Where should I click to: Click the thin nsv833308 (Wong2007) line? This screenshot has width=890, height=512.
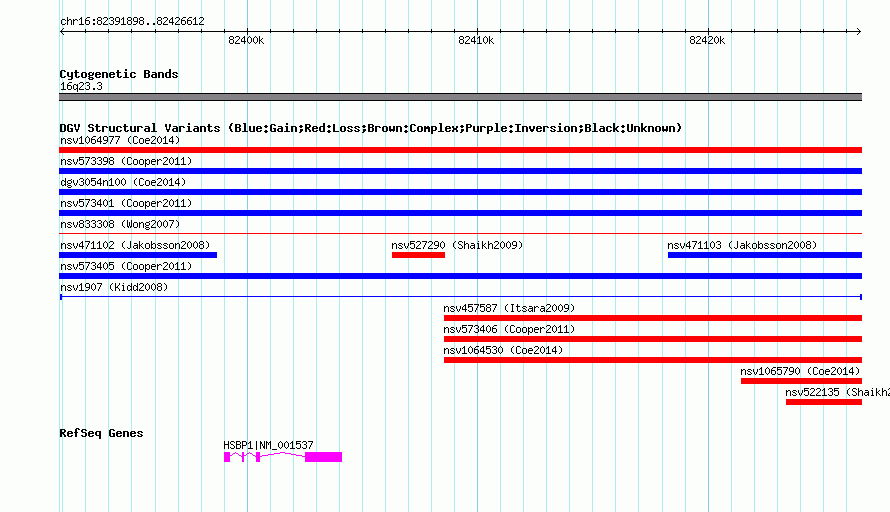coord(460,233)
